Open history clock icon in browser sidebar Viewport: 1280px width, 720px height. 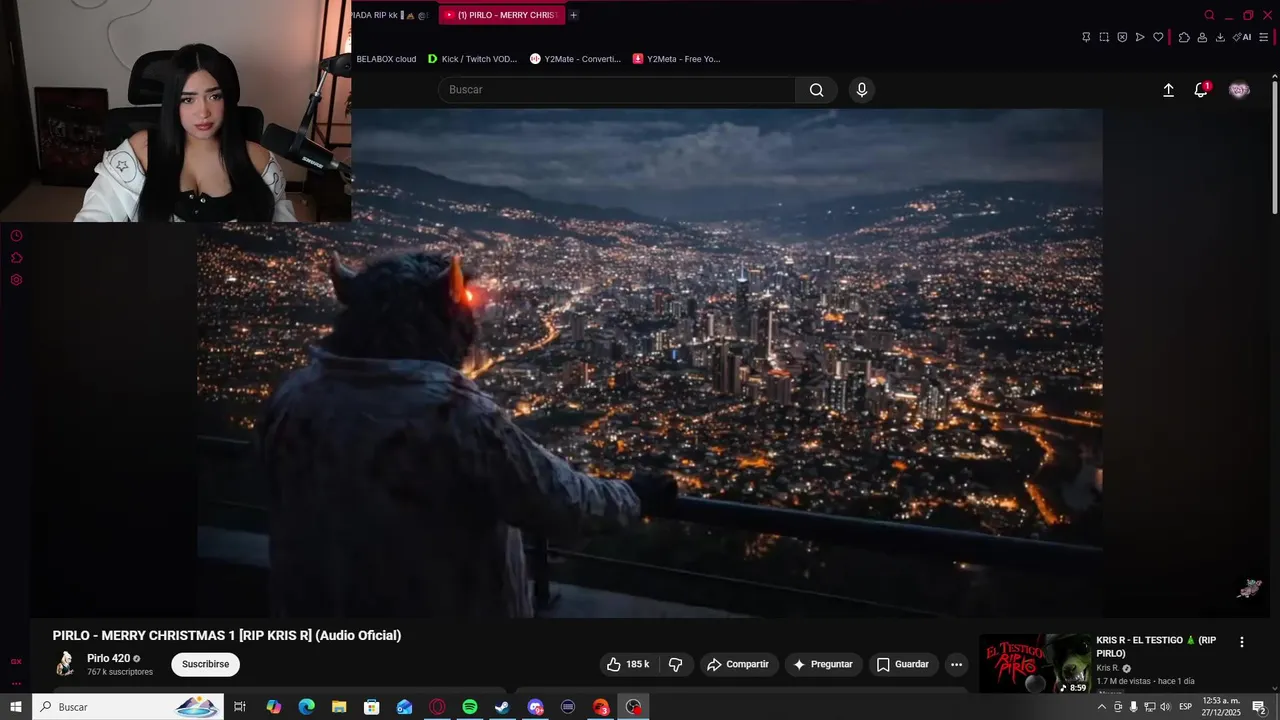pyautogui.click(x=16, y=236)
